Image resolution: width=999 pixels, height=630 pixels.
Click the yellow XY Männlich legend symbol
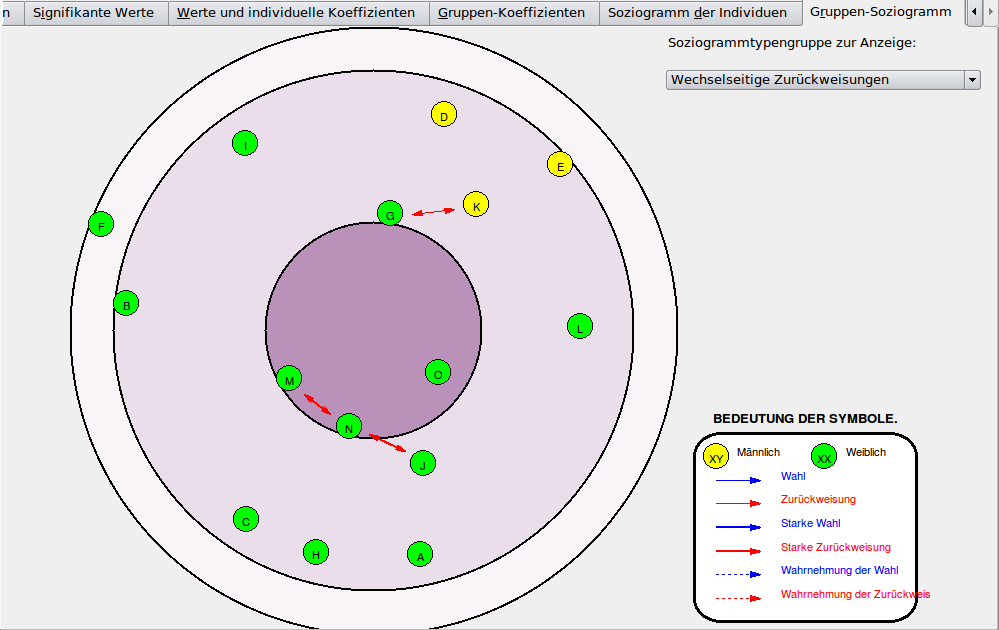[x=716, y=457]
